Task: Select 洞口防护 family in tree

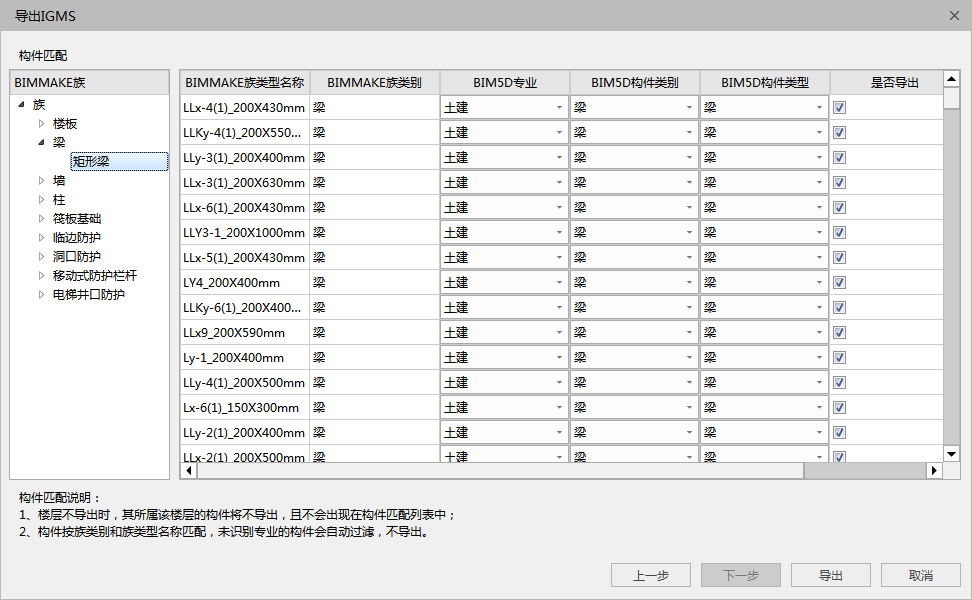Action: pyautogui.click(x=77, y=256)
